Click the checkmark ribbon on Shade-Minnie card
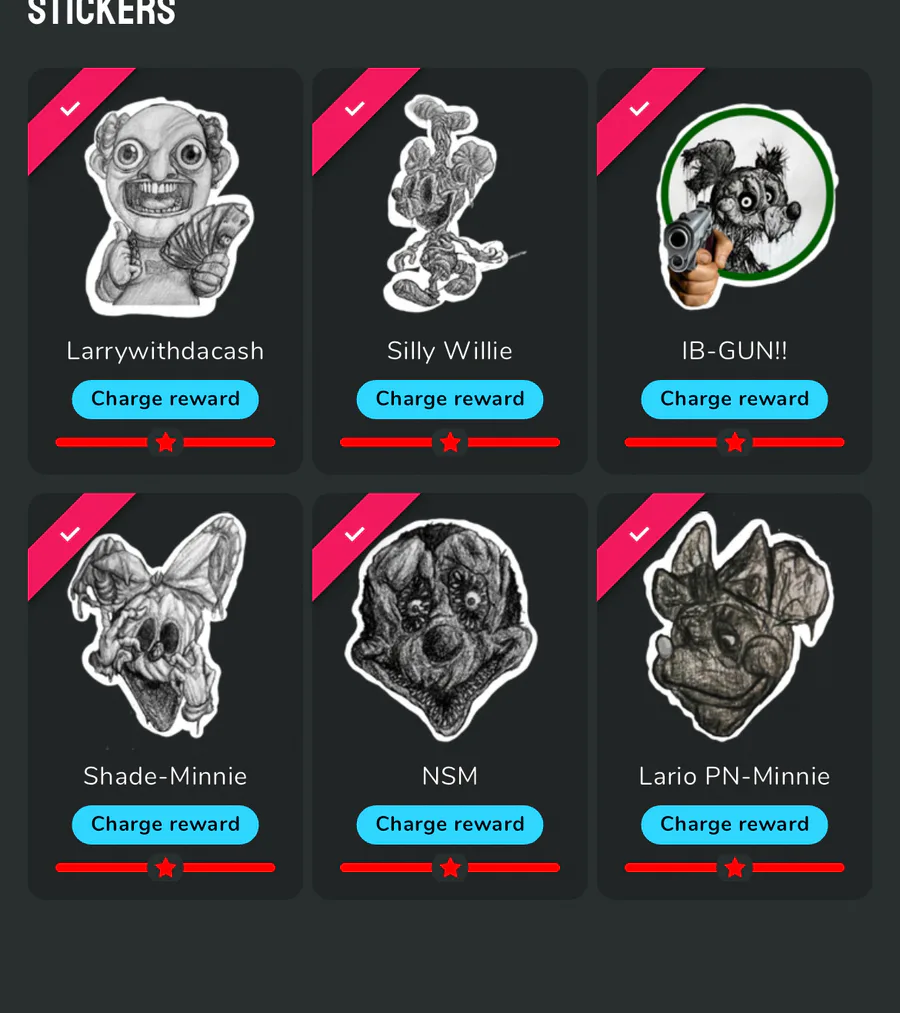Screen dimensions: 900x1013 click(70, 534)
